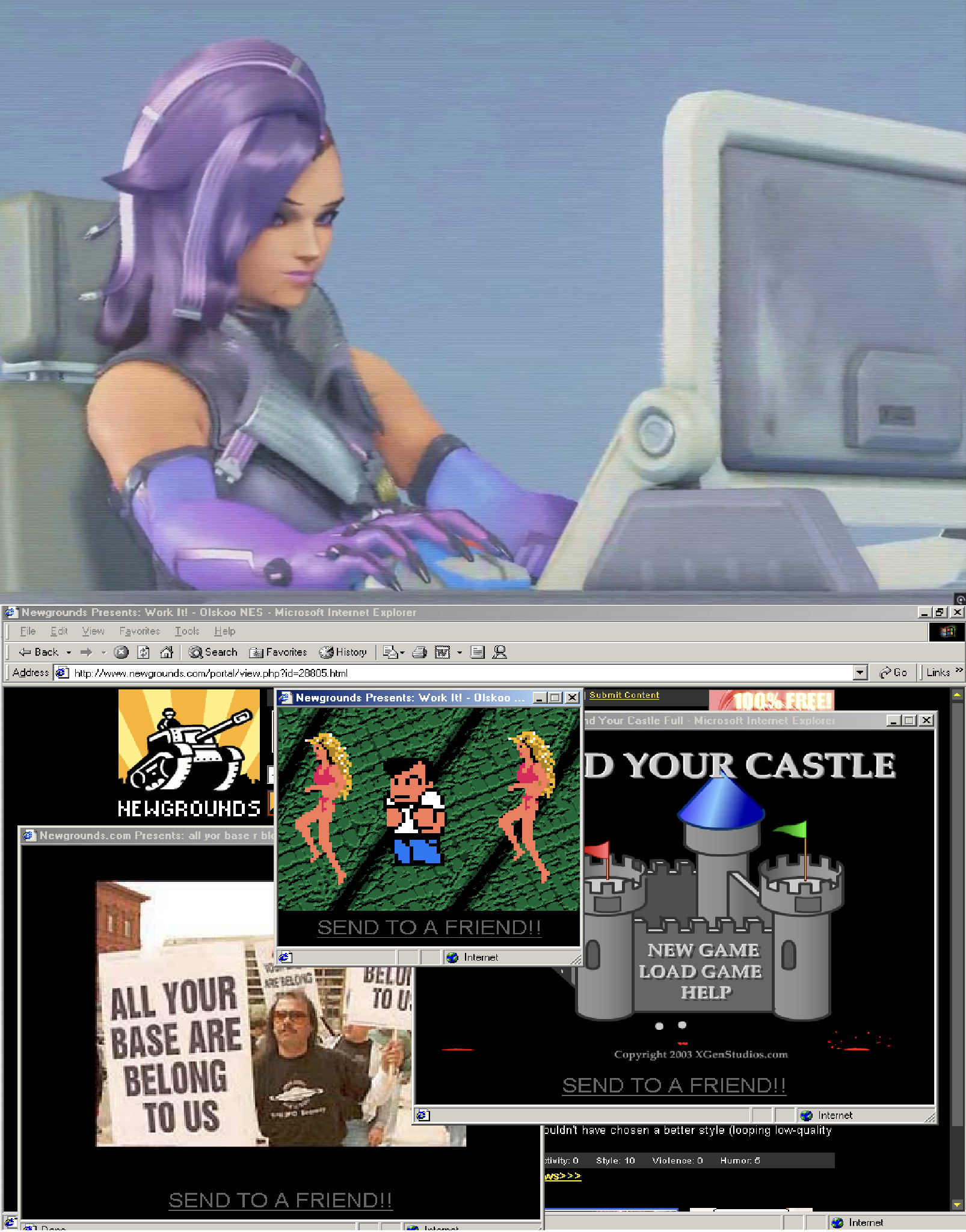Click the 'Humor: 5' score text
Viewport: 966px width, 1232px height.
tap(740, 1160)
